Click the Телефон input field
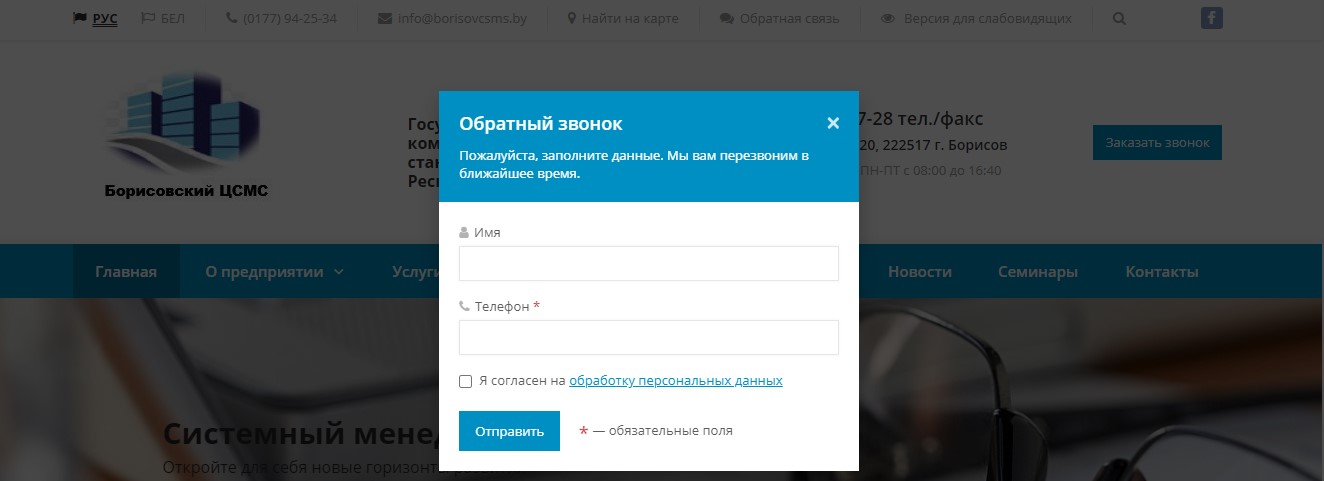The image size is (1324, 481). (x=648, y=338)
